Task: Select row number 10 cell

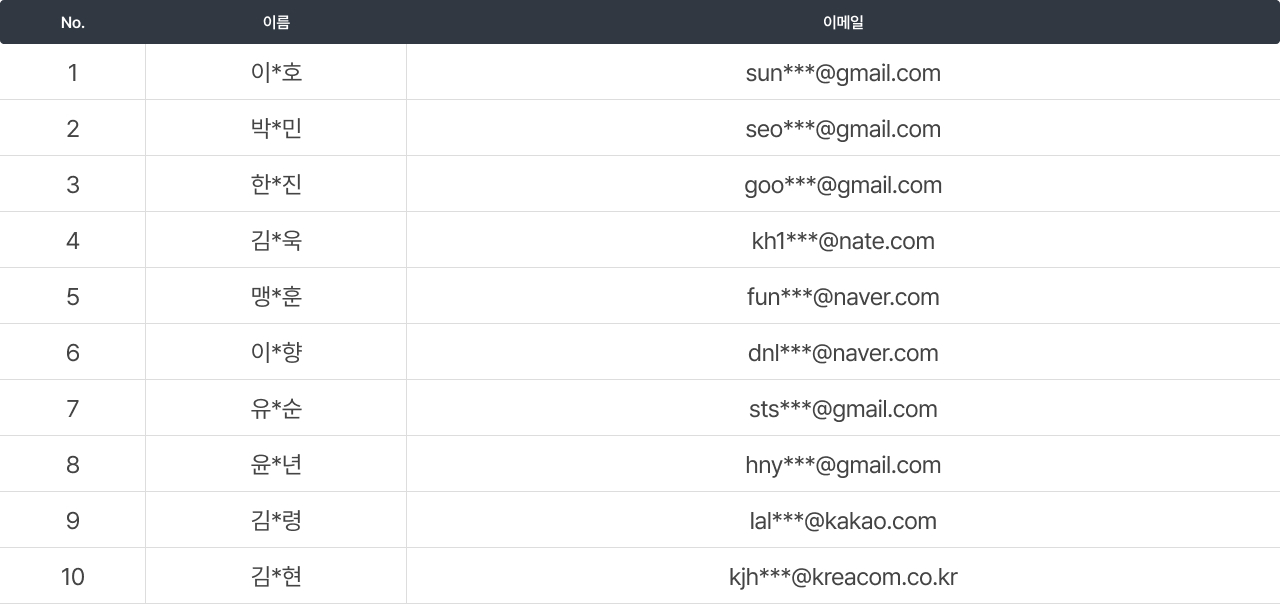Action: pos(72,577)
